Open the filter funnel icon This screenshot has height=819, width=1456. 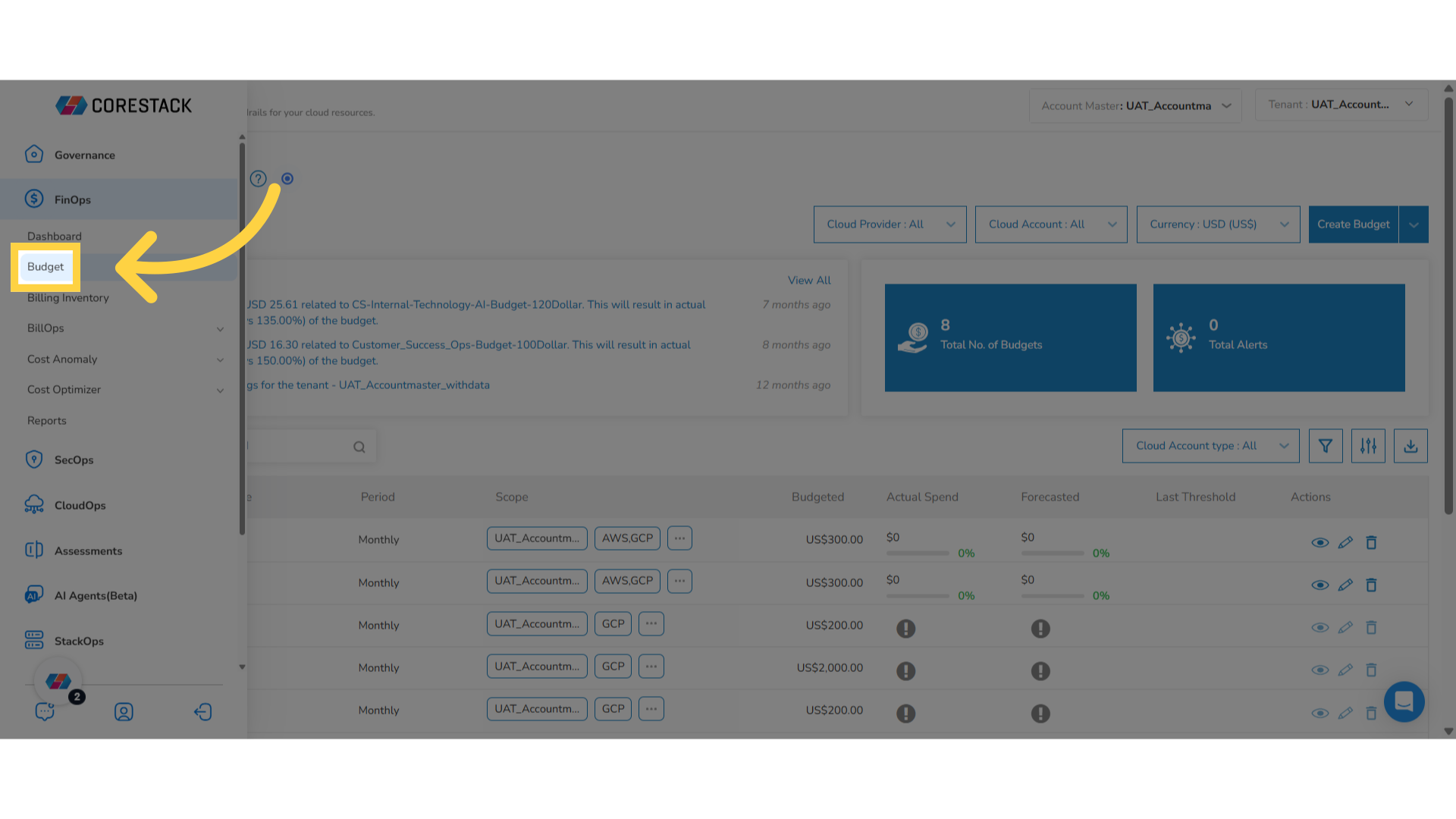(x=1326, y=446)
